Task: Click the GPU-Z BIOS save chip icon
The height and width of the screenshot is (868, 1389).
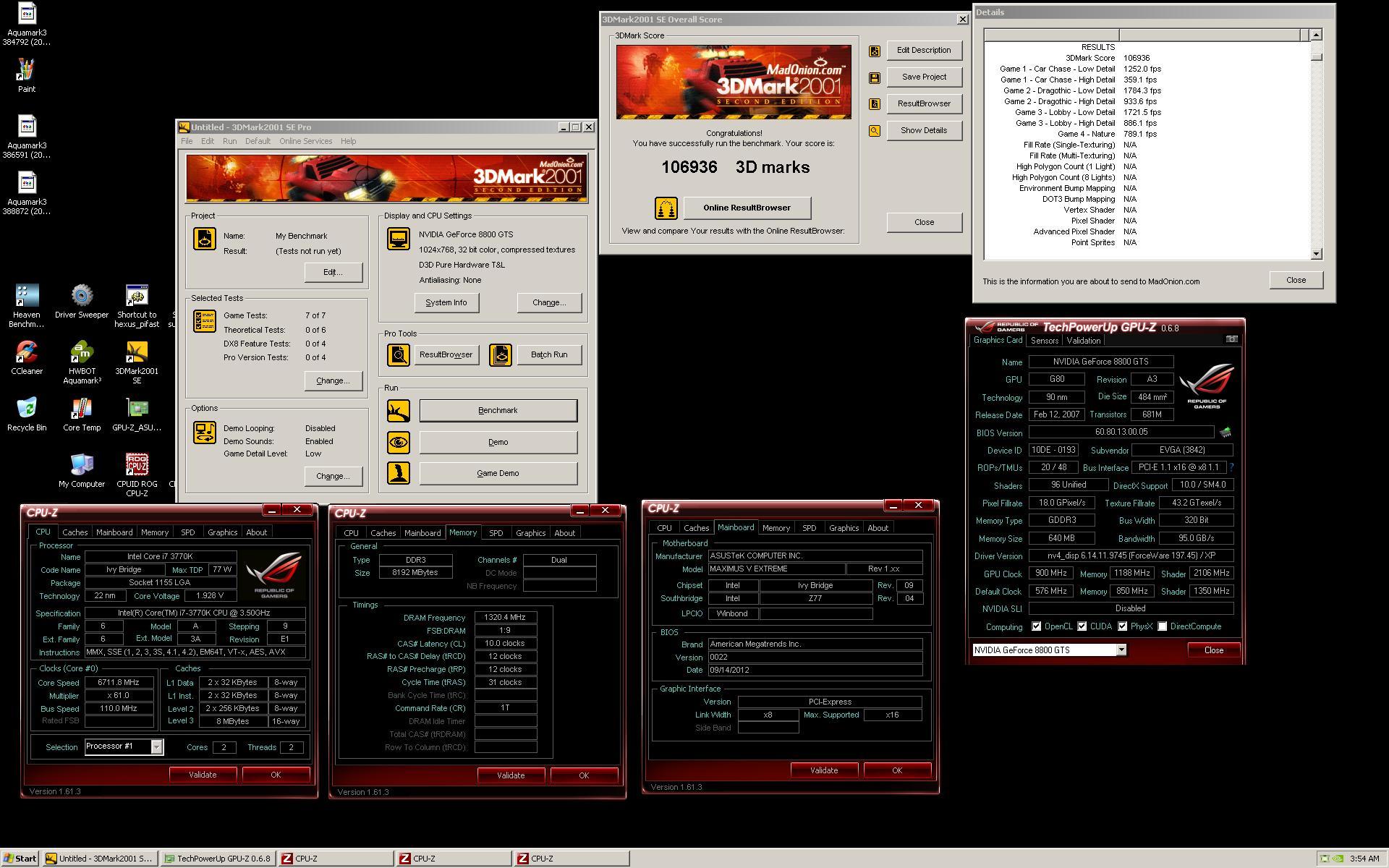Action: click(1225, 433)
